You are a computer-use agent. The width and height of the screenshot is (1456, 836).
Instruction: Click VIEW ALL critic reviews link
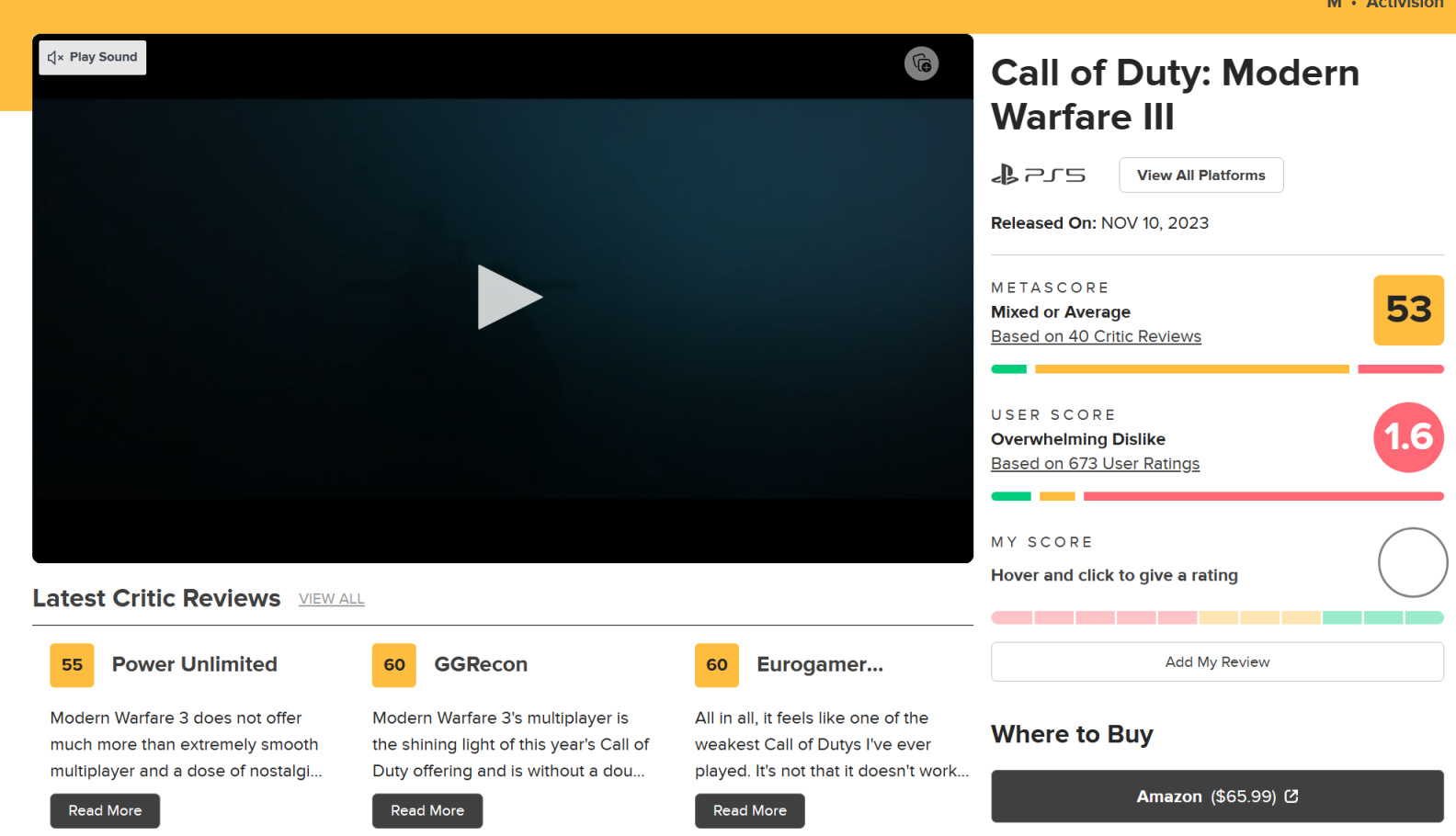(332, 599)
